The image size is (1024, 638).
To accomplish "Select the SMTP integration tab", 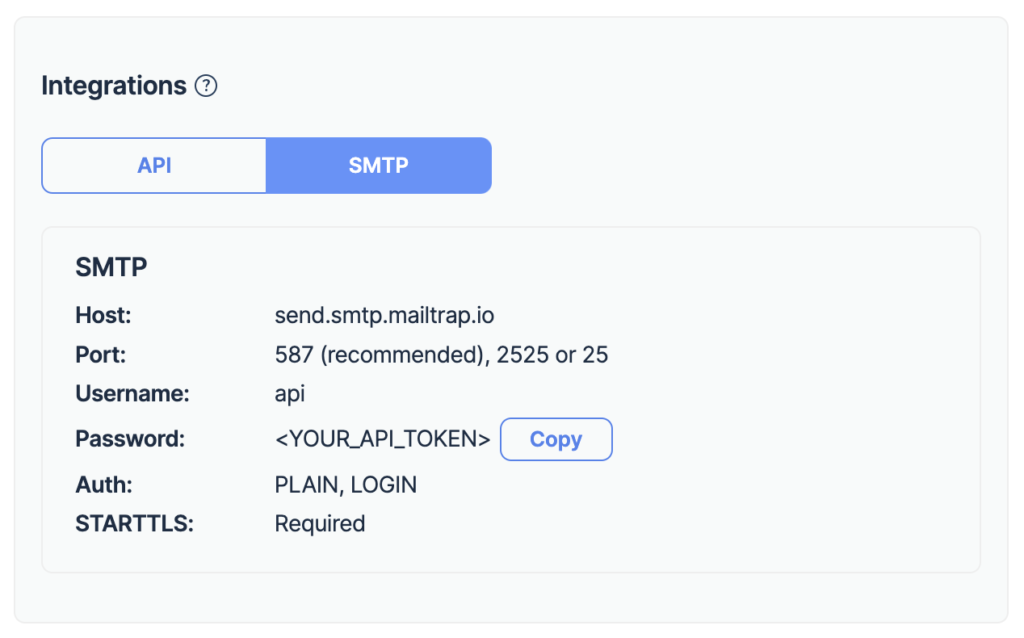I will click(379, 165).
